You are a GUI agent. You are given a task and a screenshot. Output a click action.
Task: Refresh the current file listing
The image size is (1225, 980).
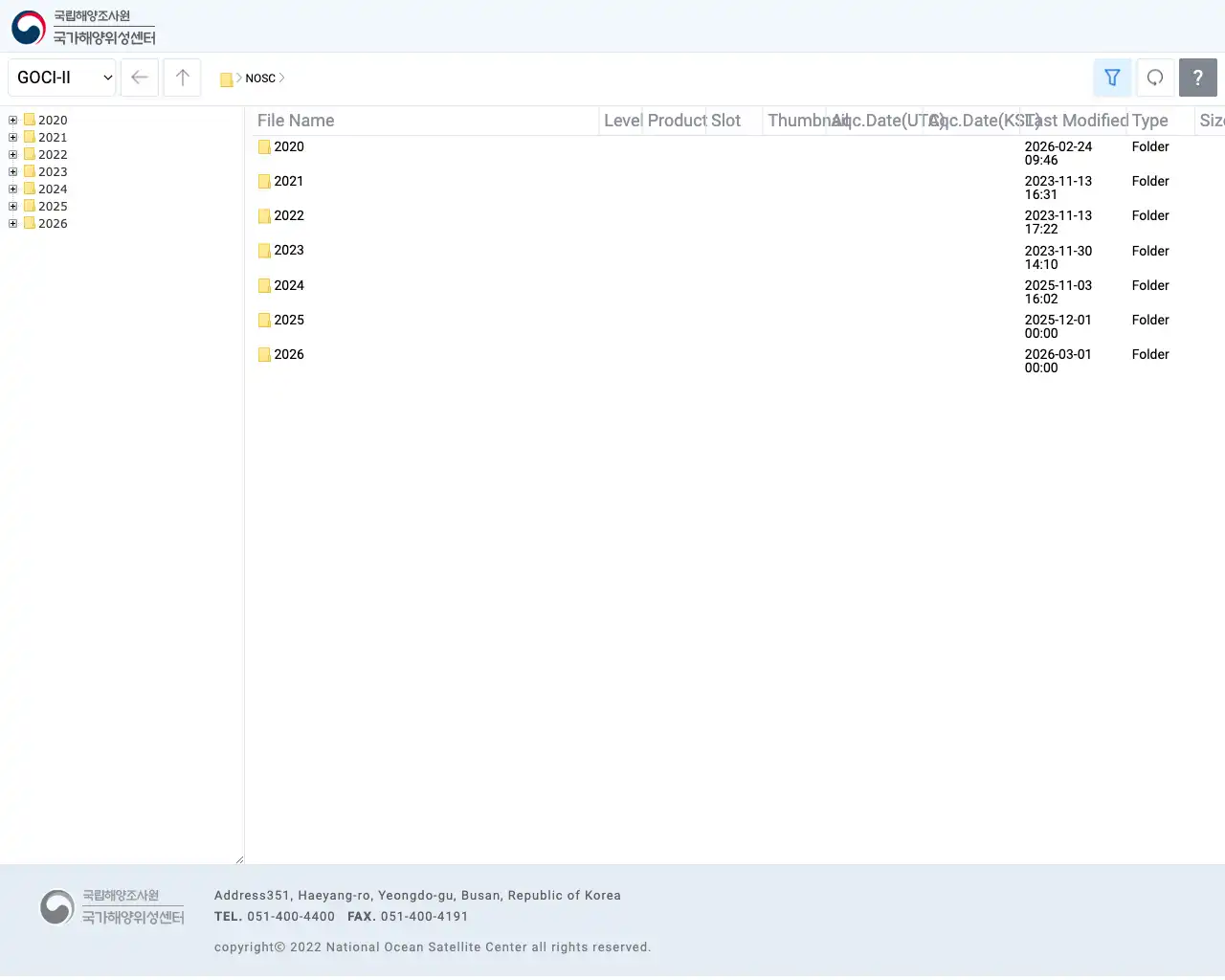pos(1155,78)
